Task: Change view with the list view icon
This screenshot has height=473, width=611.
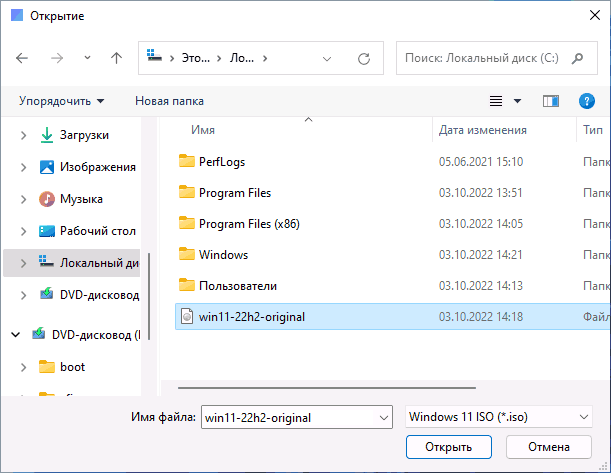Action: pyautogui.click(x=496, y=101)
